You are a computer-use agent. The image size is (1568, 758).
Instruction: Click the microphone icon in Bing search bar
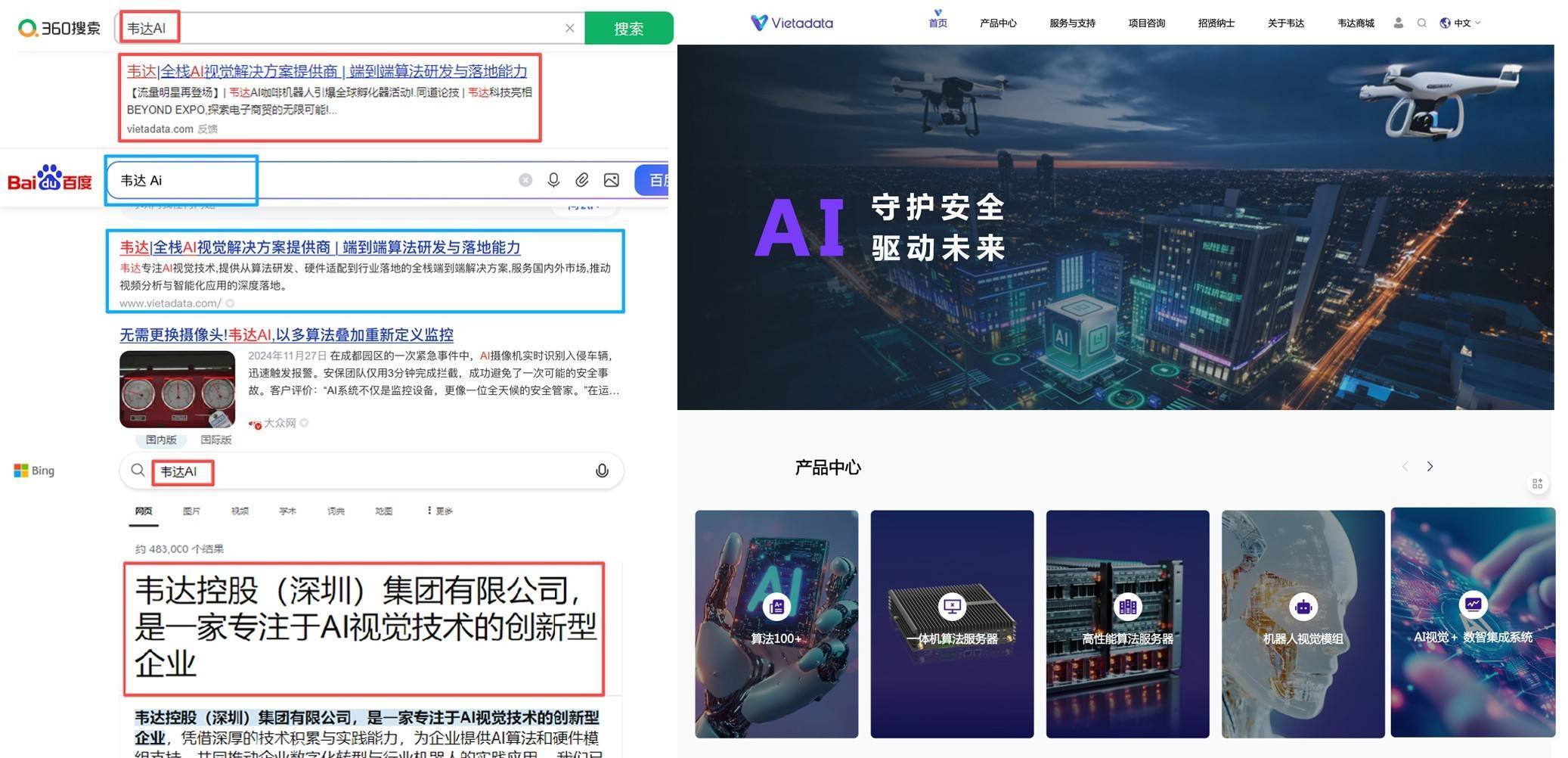(x=602, y=471)
